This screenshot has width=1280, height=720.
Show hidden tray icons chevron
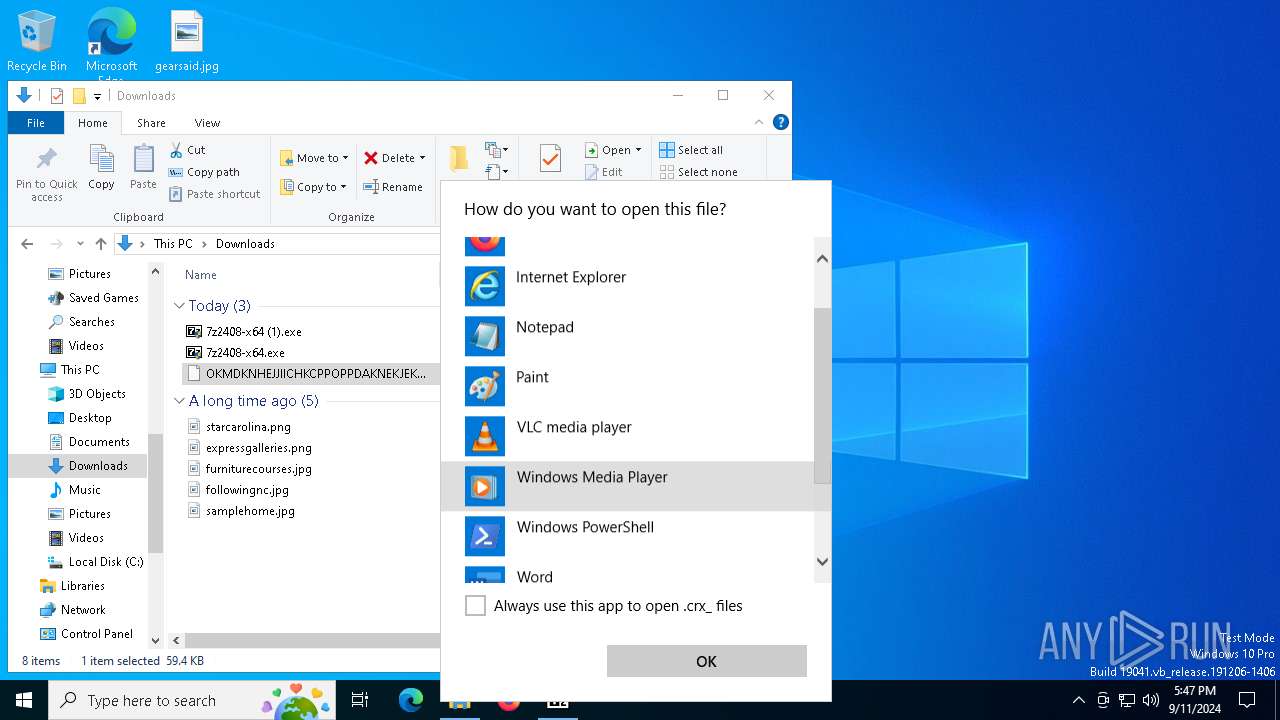[1078, 700]
